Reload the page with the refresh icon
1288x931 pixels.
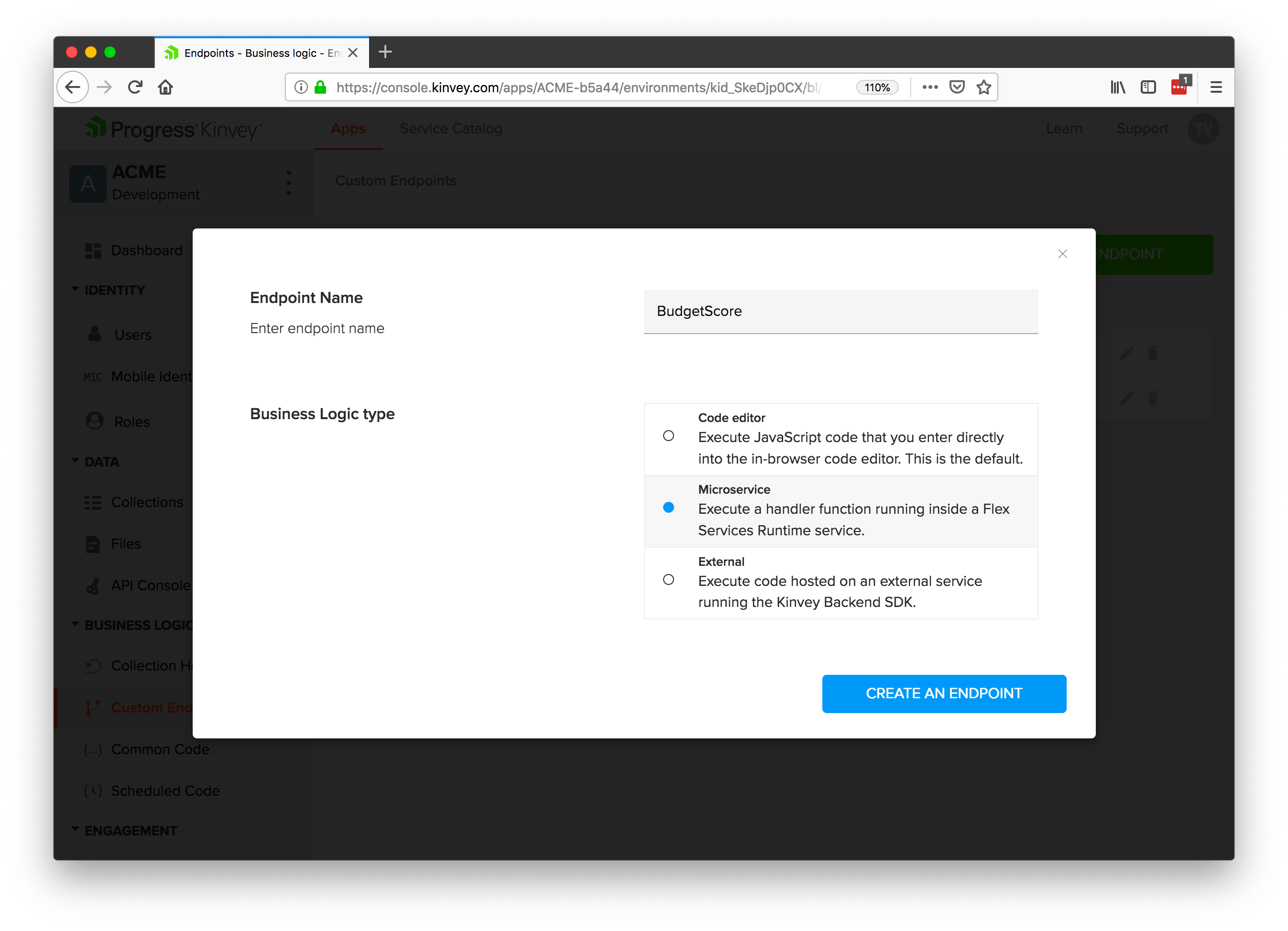tap(135, 87)
